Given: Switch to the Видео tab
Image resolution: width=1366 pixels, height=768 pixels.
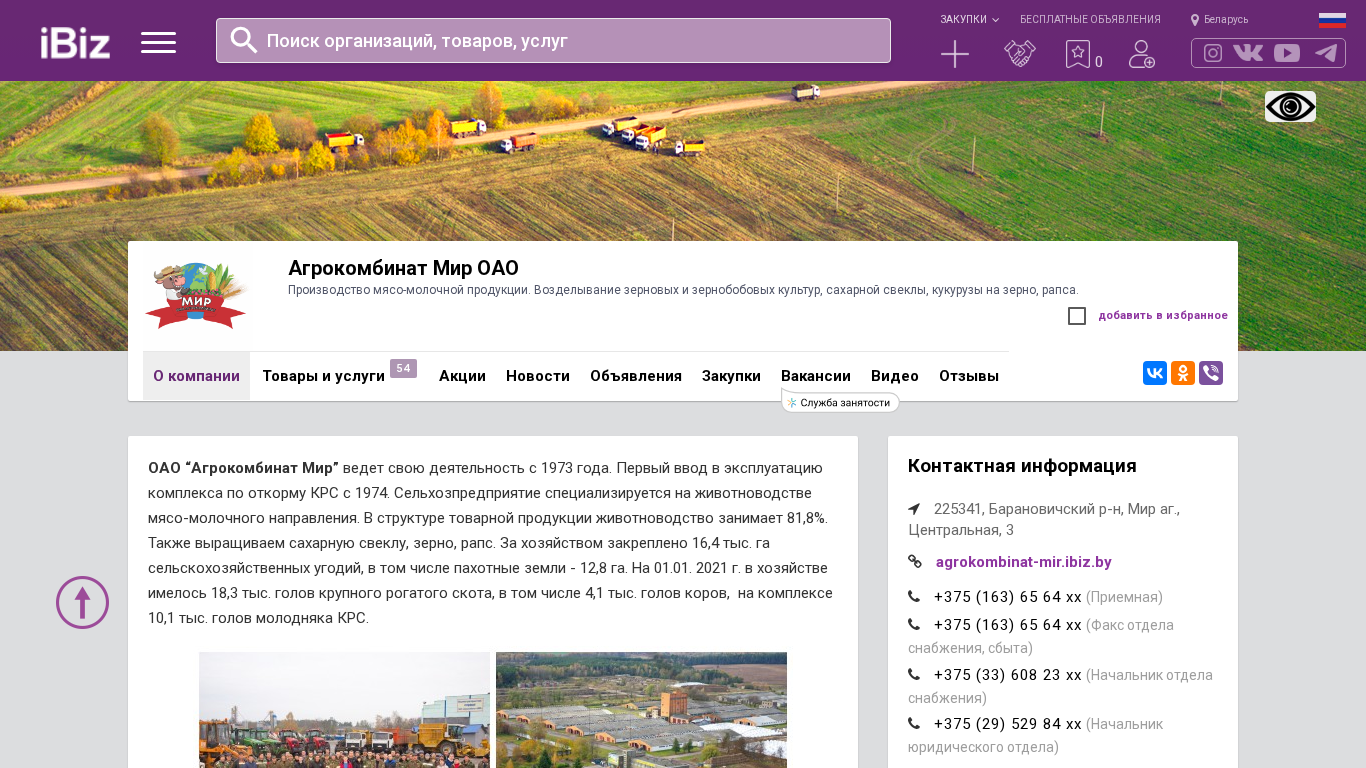Looking at the screenshot, I should coord(895,376).
